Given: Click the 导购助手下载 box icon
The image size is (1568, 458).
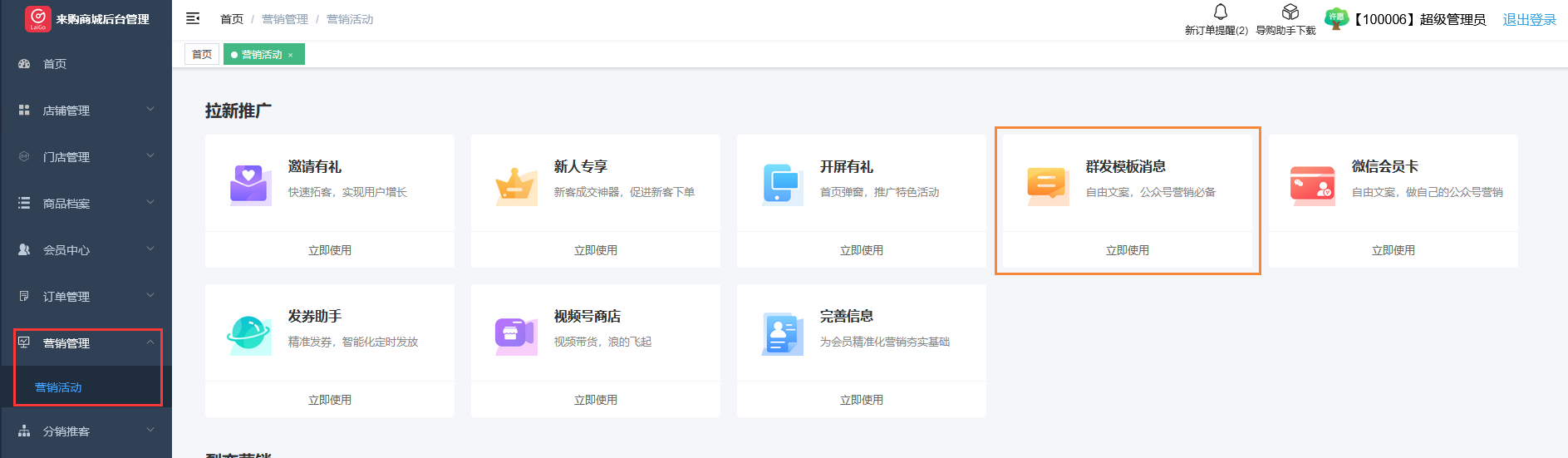Looking at the screenshot, I should pos(1290,12).
